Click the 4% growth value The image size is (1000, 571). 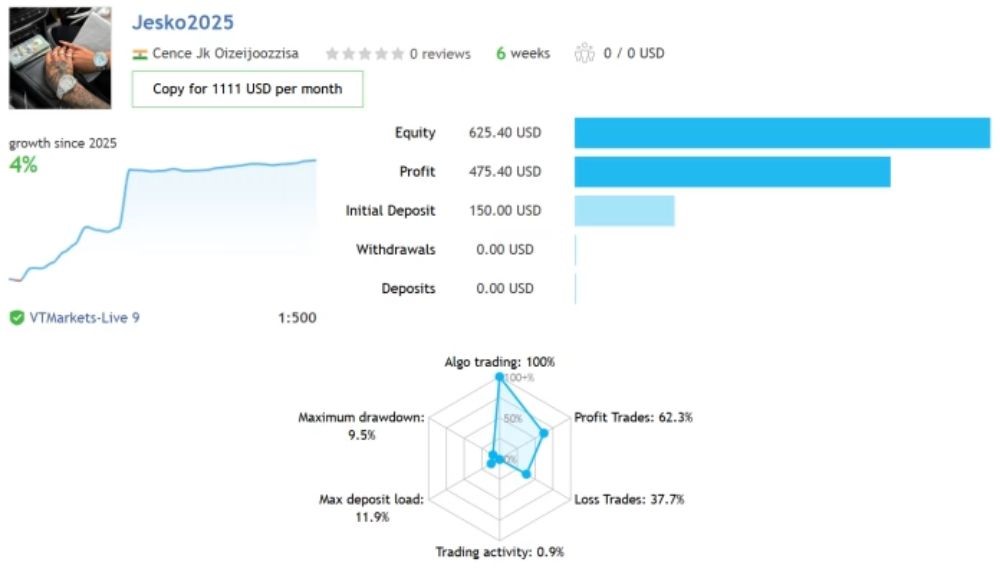pos(23,165)
